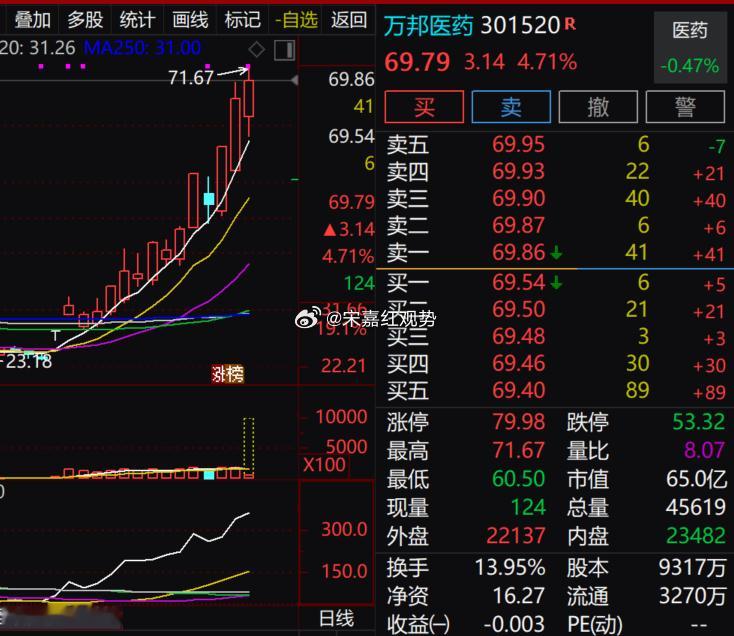Select 买一 price 69.54
734x636 pixels.
518,283
